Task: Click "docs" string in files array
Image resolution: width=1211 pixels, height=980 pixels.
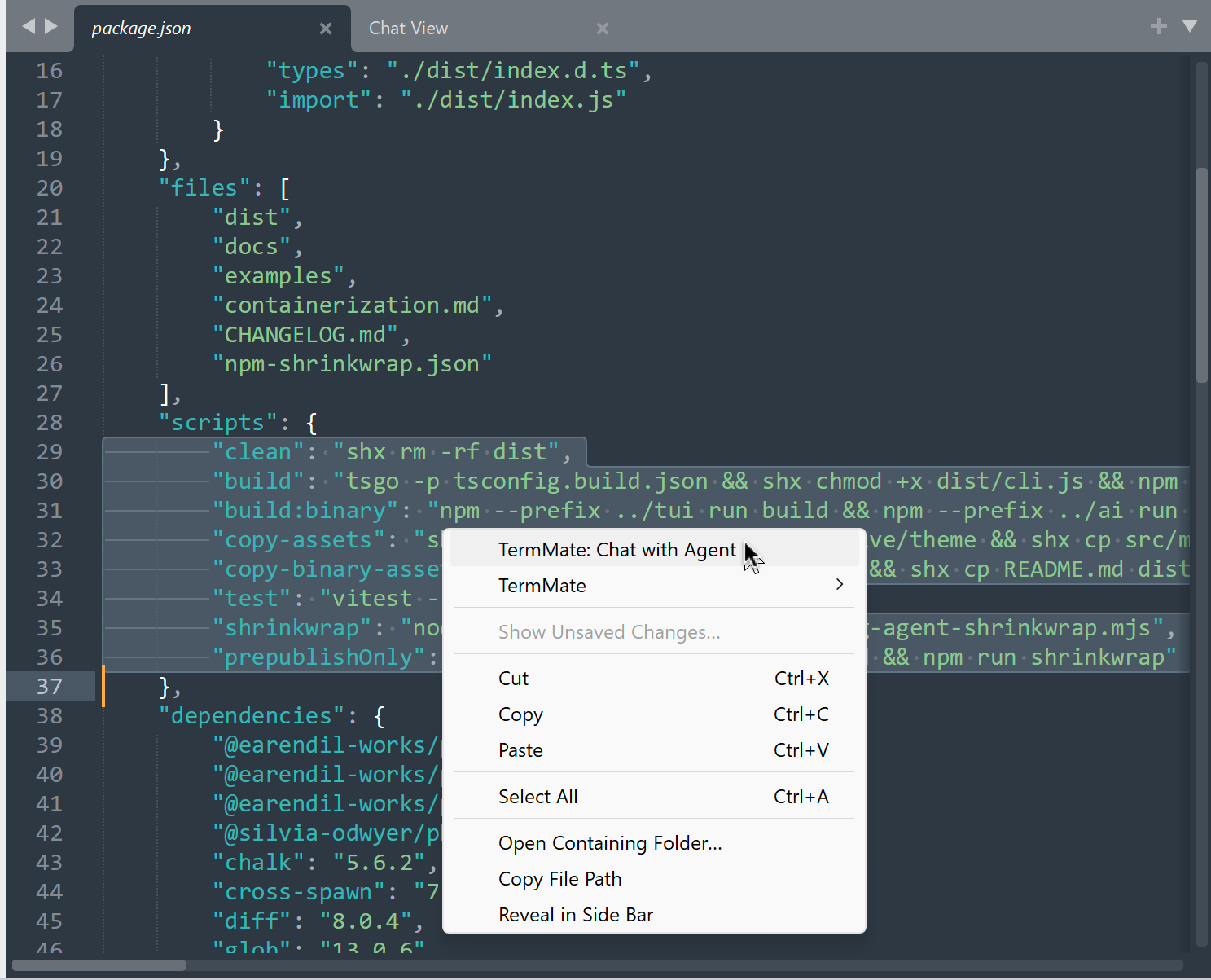Action: click(252, 247)
